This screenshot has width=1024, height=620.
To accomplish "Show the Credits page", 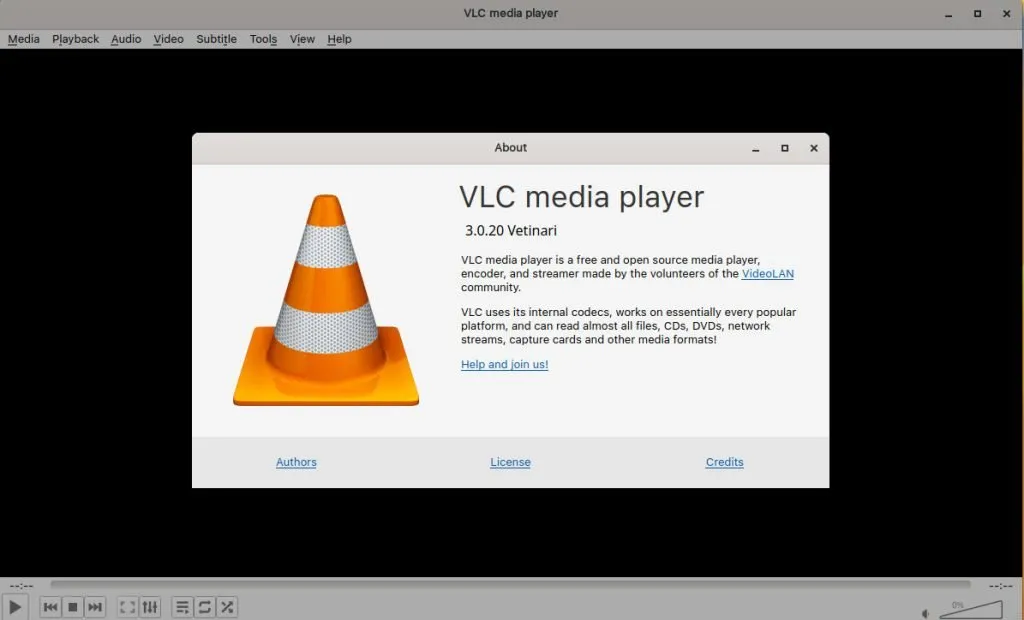I will click(x=724, y=462).
